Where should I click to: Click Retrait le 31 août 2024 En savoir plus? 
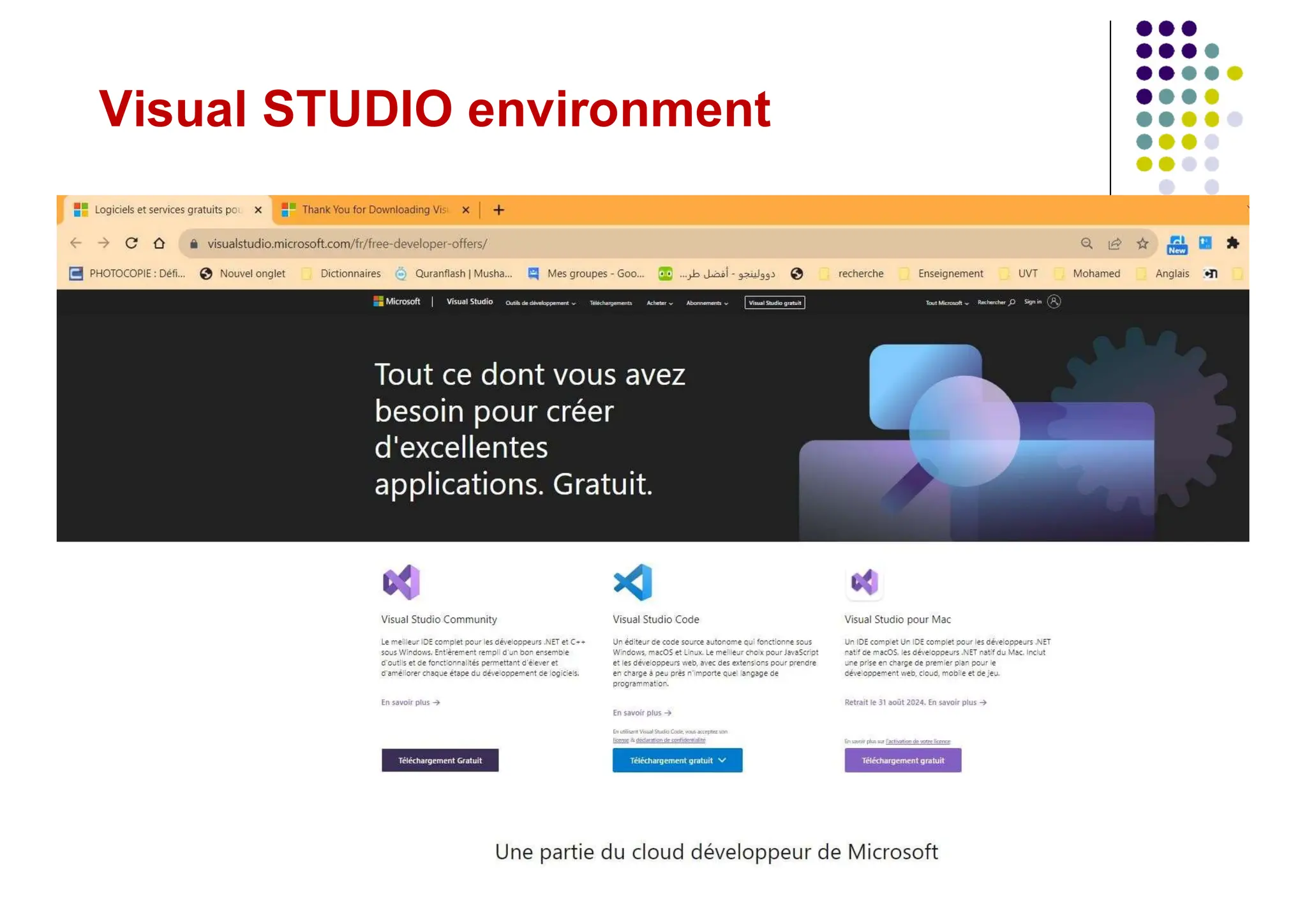tap(915, 703)
